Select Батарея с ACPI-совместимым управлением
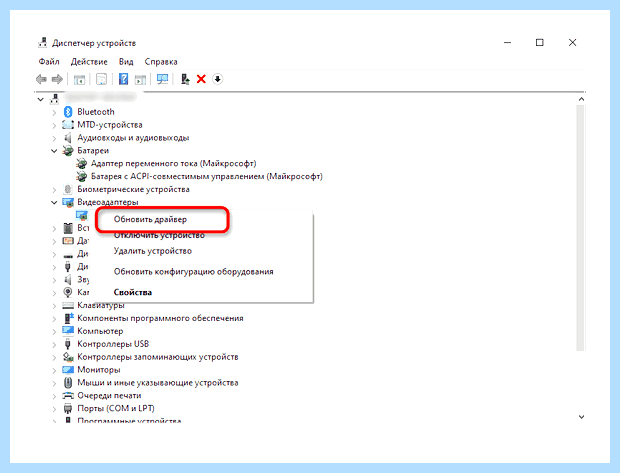Screen dimensions: 620x473 coord(207,176)
